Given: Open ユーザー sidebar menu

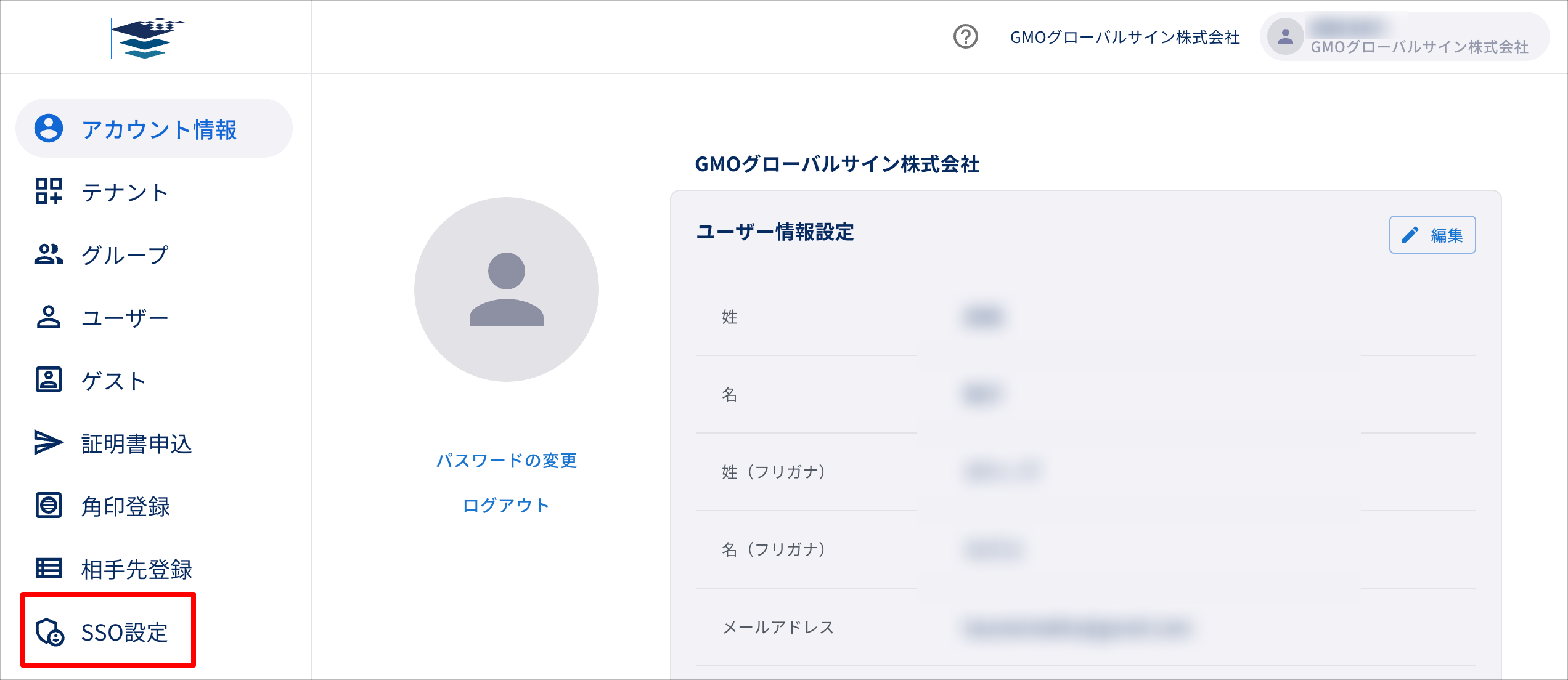Looking at the screenshot, I should pyautogui.click(x=154, y=317).
